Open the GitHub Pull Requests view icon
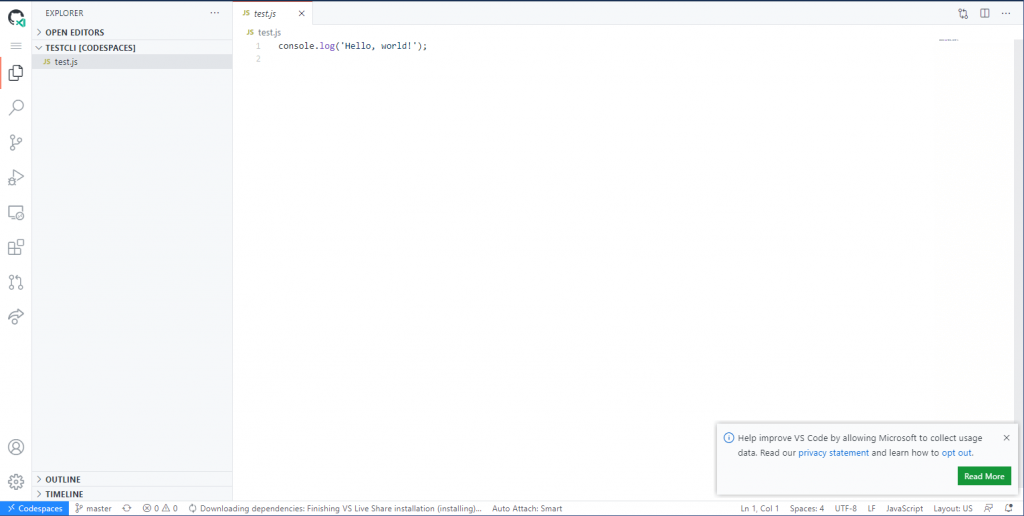 [16, 282]
